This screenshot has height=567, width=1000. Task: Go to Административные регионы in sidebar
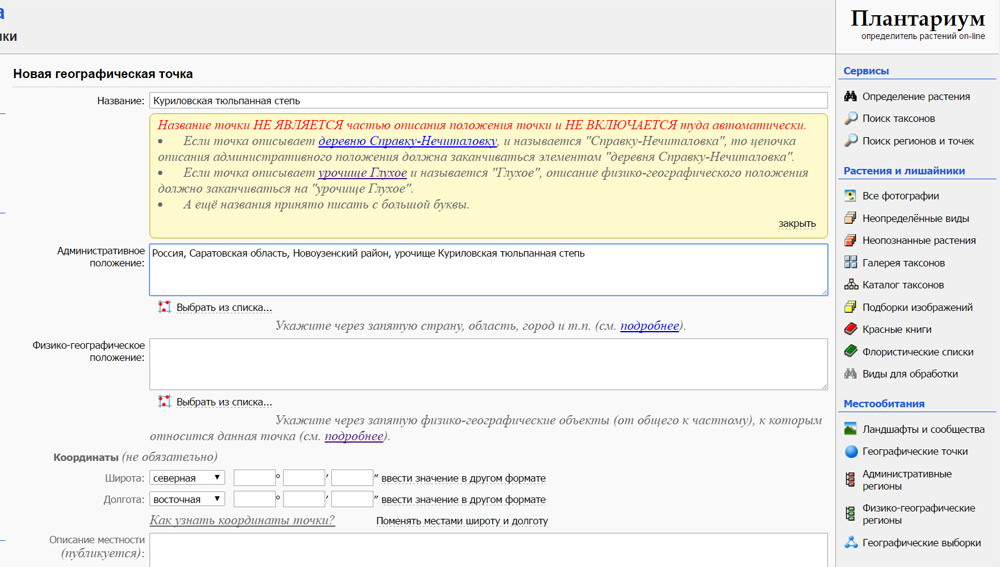[906, 480]
